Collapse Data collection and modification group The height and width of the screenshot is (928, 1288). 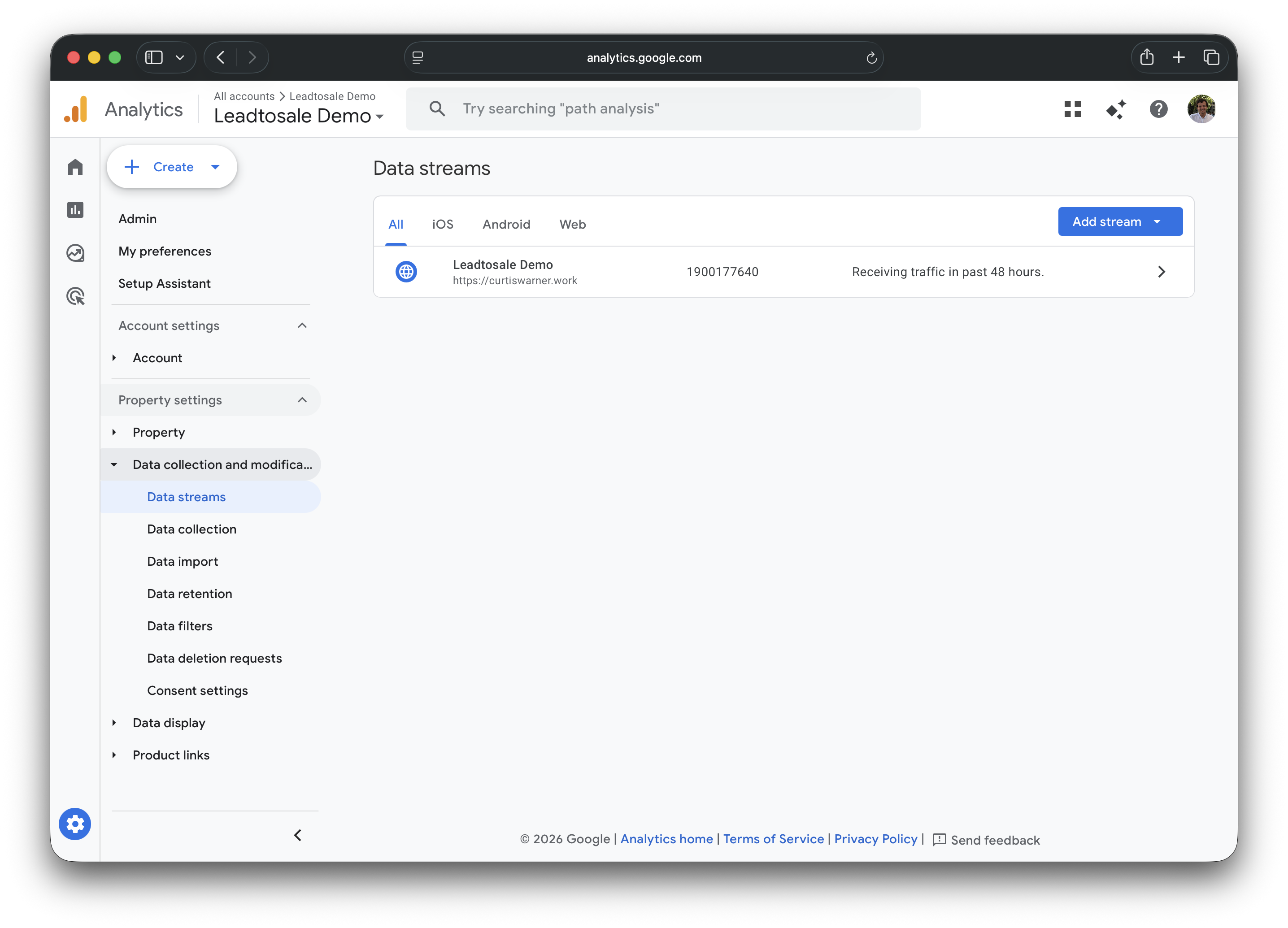114,464
